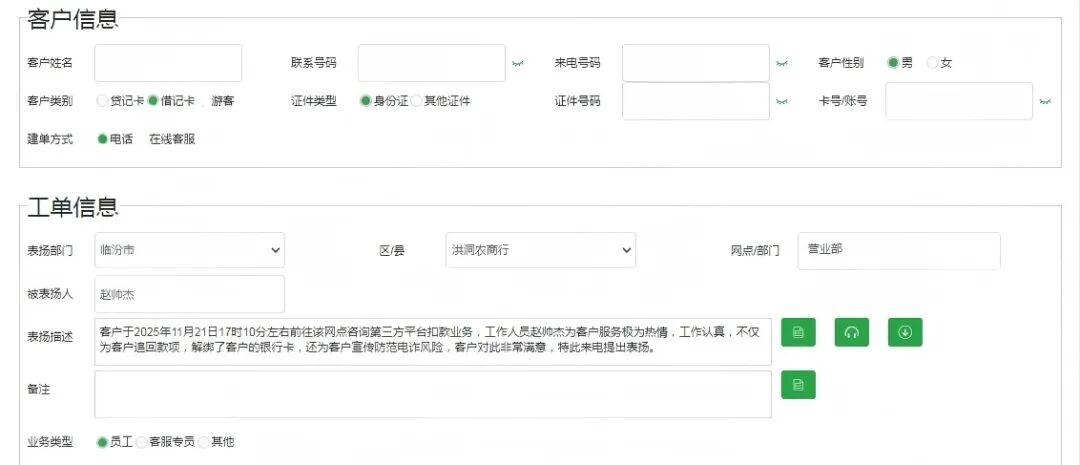Screen dimensions: 1080x465
Task: Click the eye icon beside 联系号码 field
Action: point(518,63)
